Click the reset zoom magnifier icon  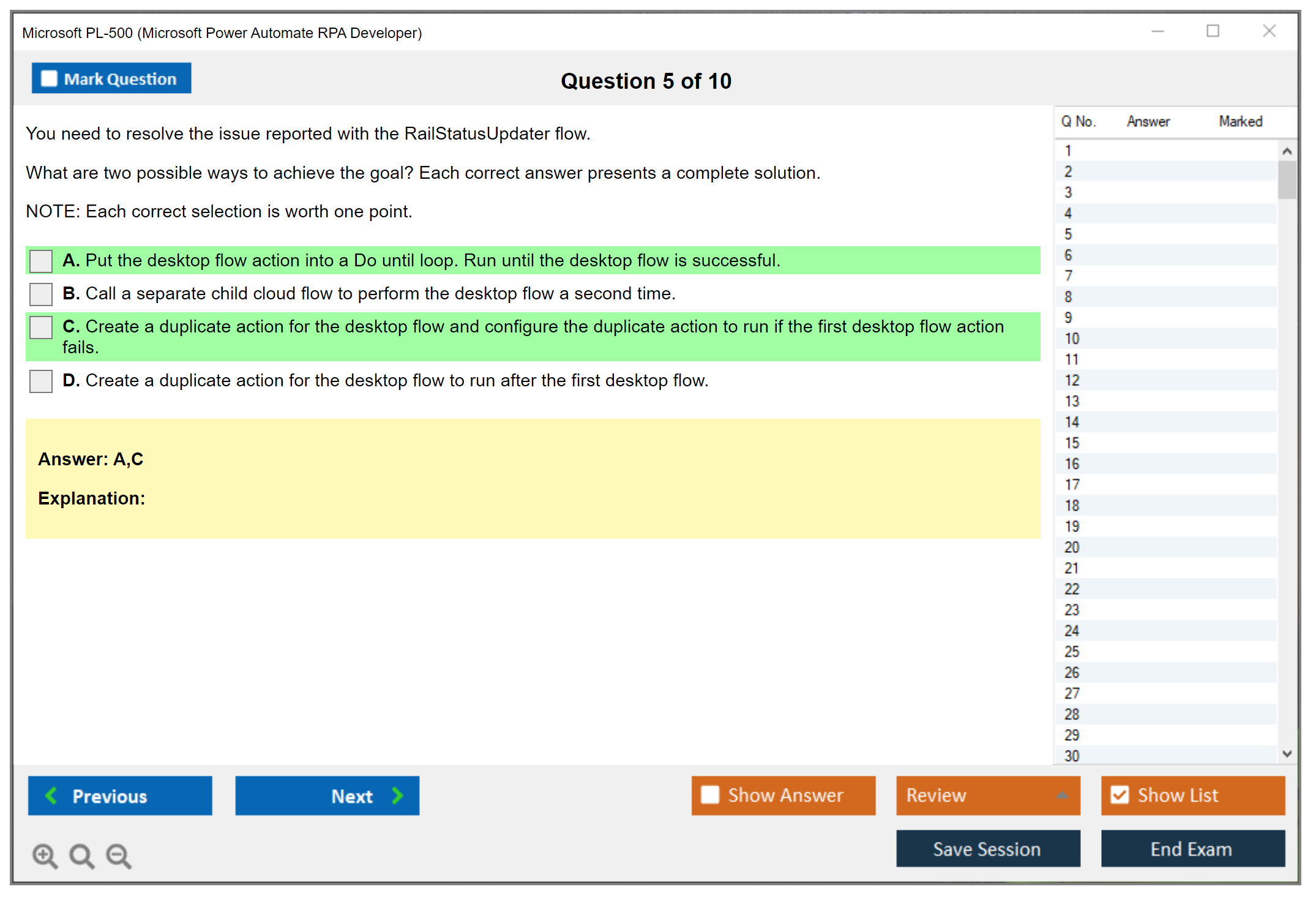81,855
